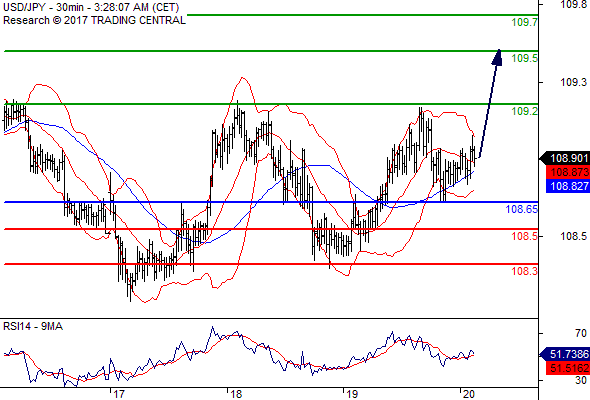Click date marker 18 on the time axis
Screen dimensions: 590x400
tap(236, 394)
